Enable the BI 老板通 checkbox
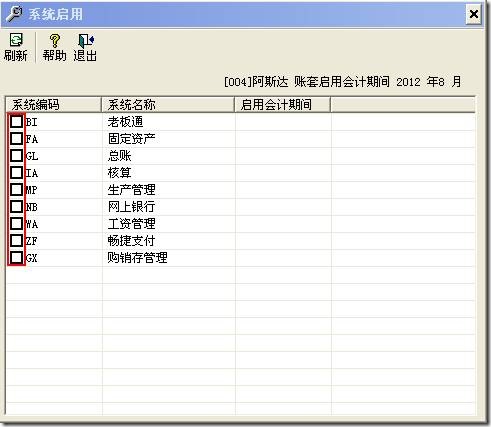Image resolution: width=491 pixels, height=427 pixels. tap(16, 122)
